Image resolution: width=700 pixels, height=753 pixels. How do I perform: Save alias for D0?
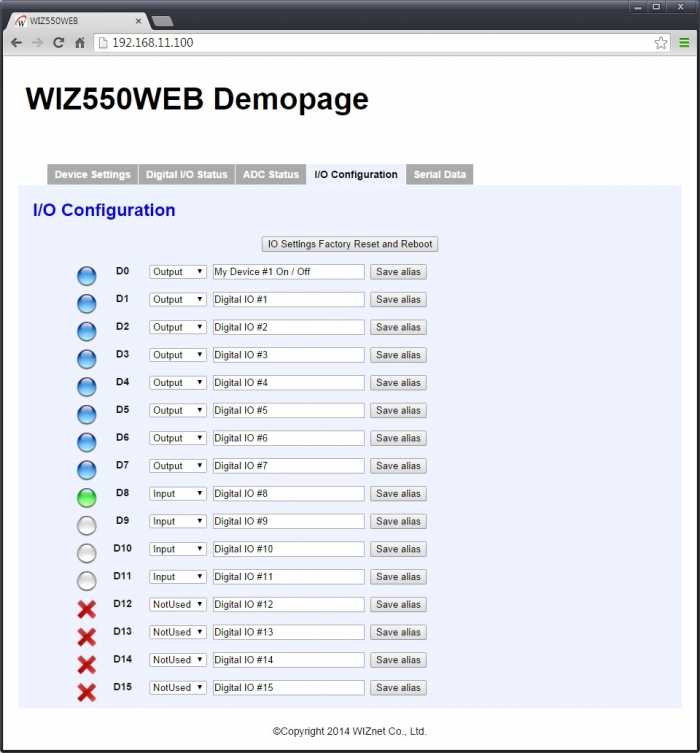398,272
